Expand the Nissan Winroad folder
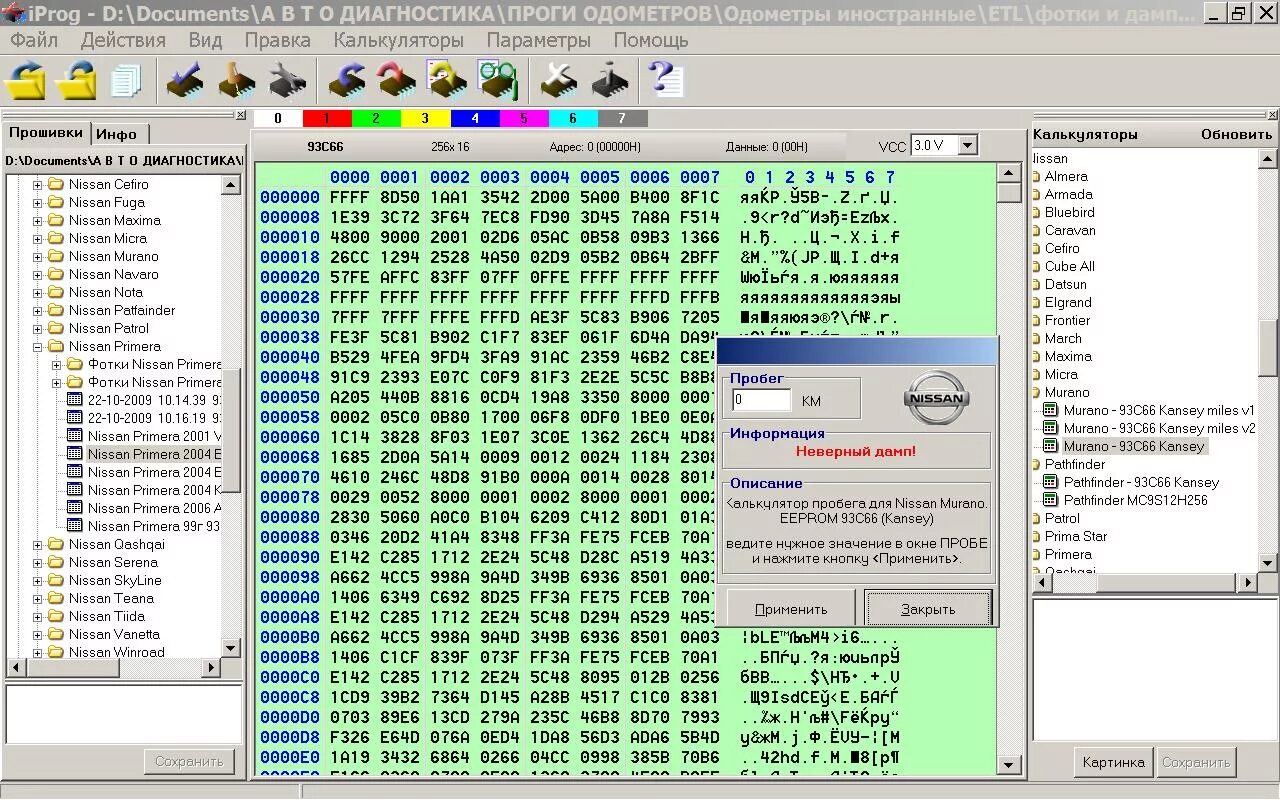Viewport: 1280px width, 800px height. (x=38, y=652)
